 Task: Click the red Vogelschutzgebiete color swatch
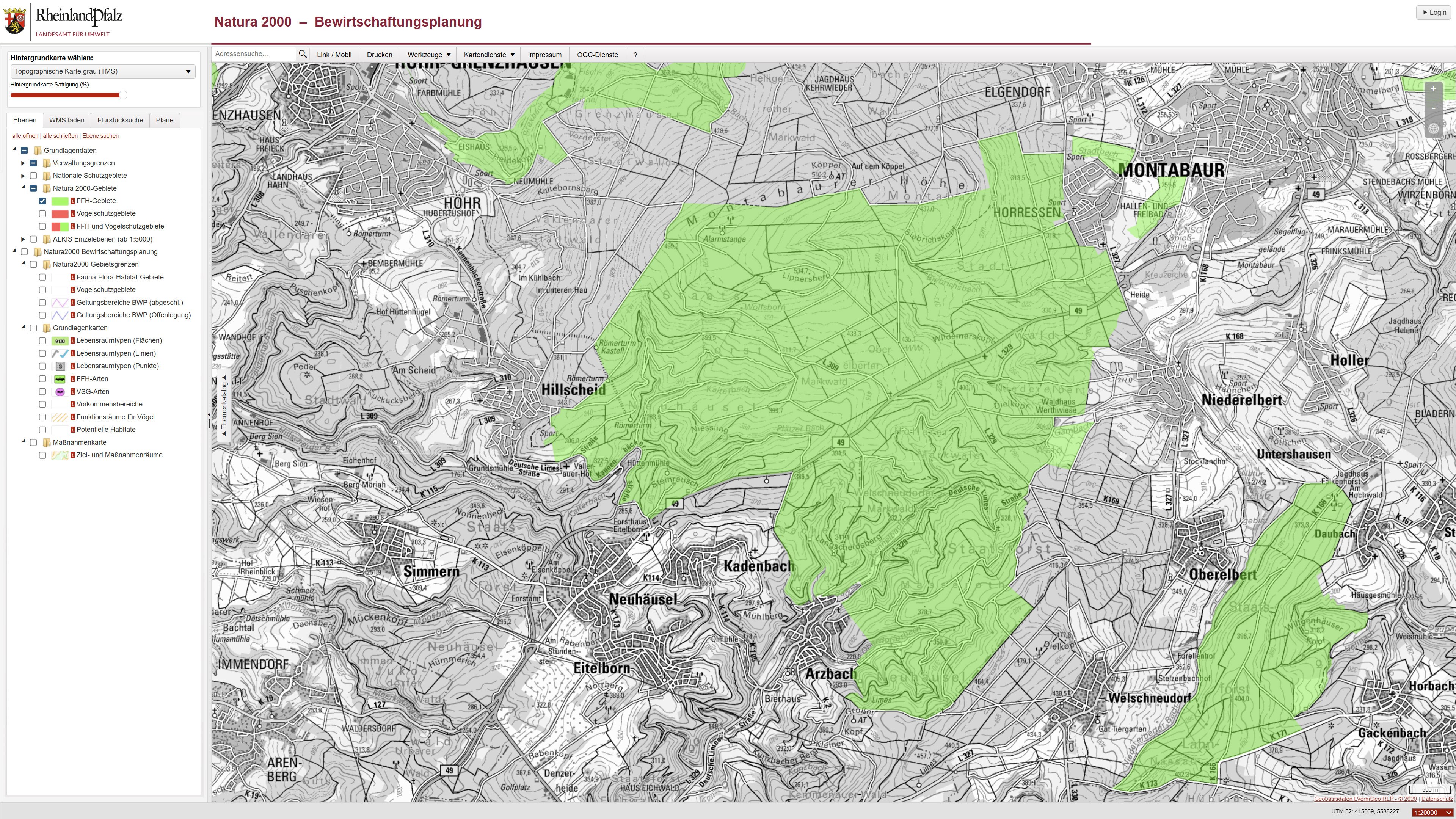click(x=60, y=213)
